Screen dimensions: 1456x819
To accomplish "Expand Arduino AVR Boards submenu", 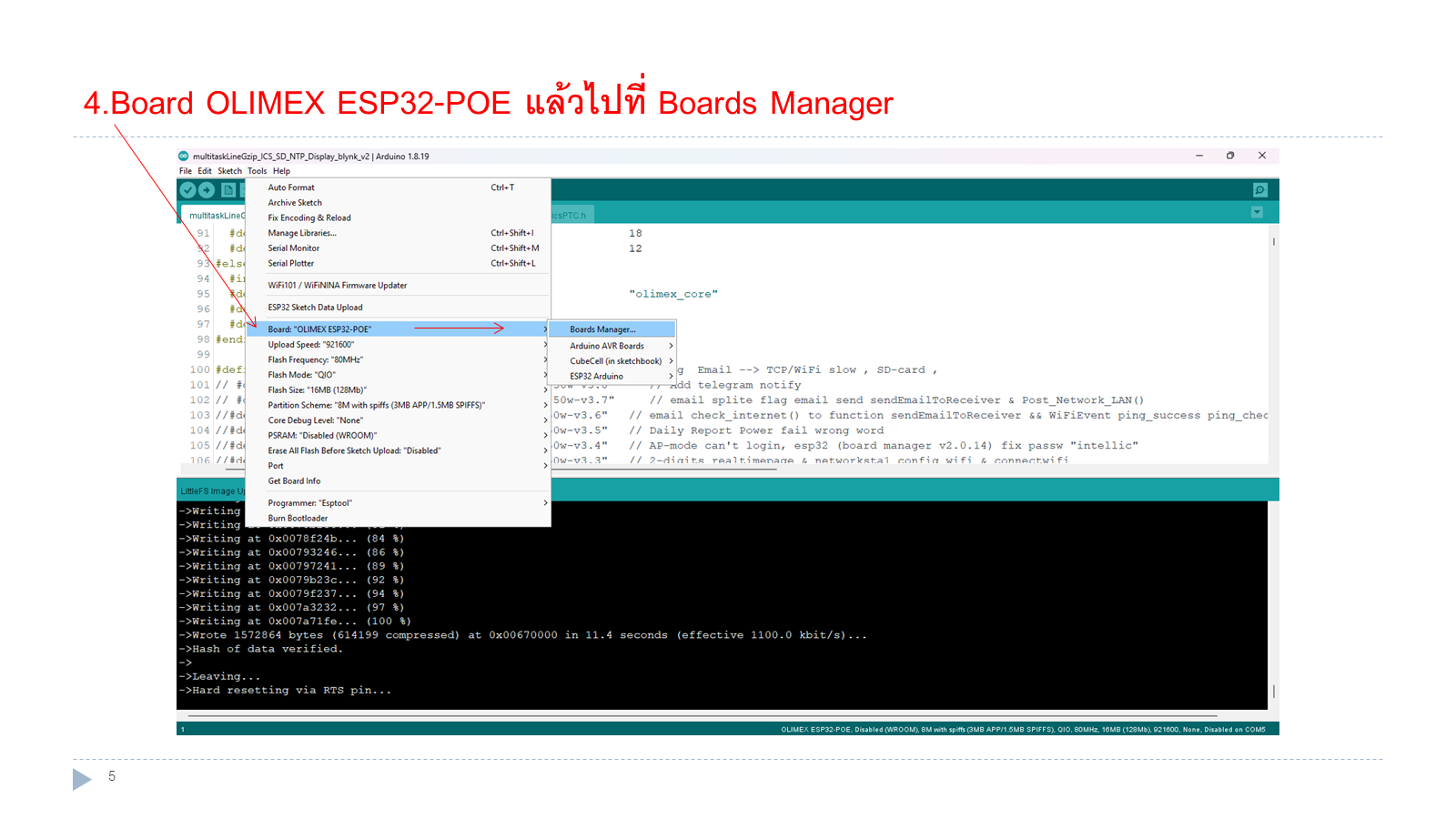I will 612,346.
